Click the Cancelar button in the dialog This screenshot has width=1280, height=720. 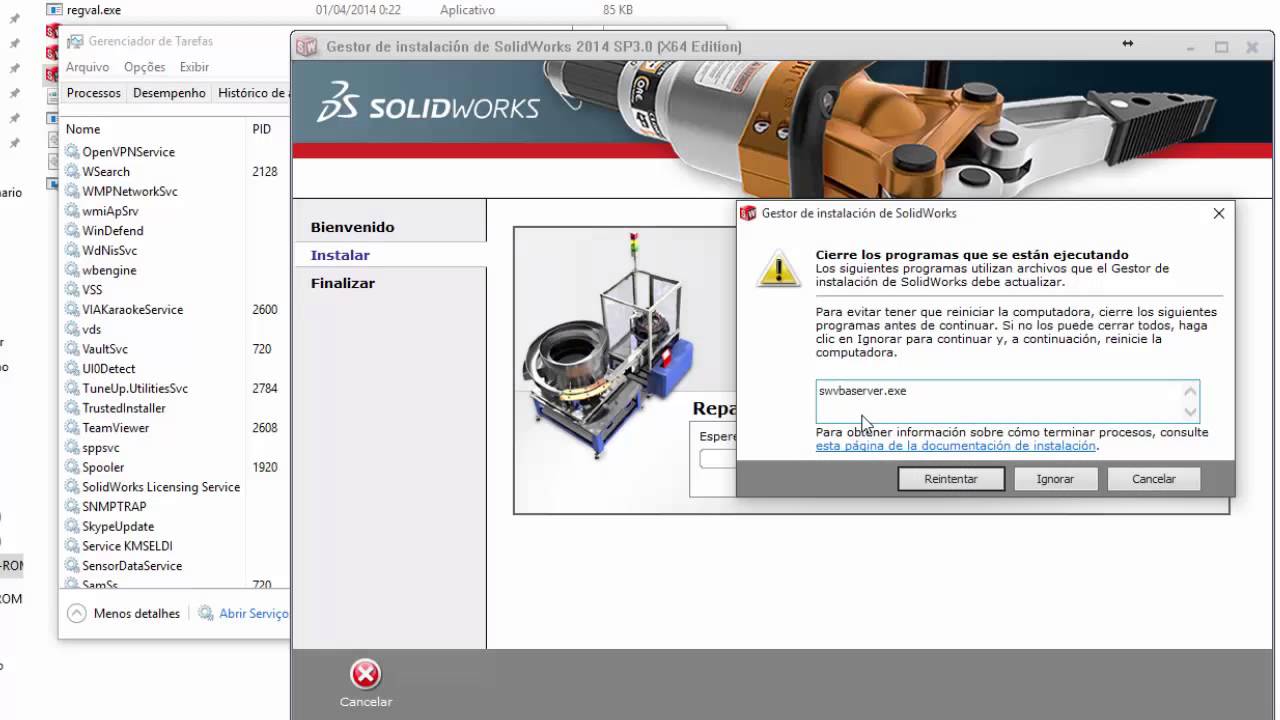pos(1153,479)
